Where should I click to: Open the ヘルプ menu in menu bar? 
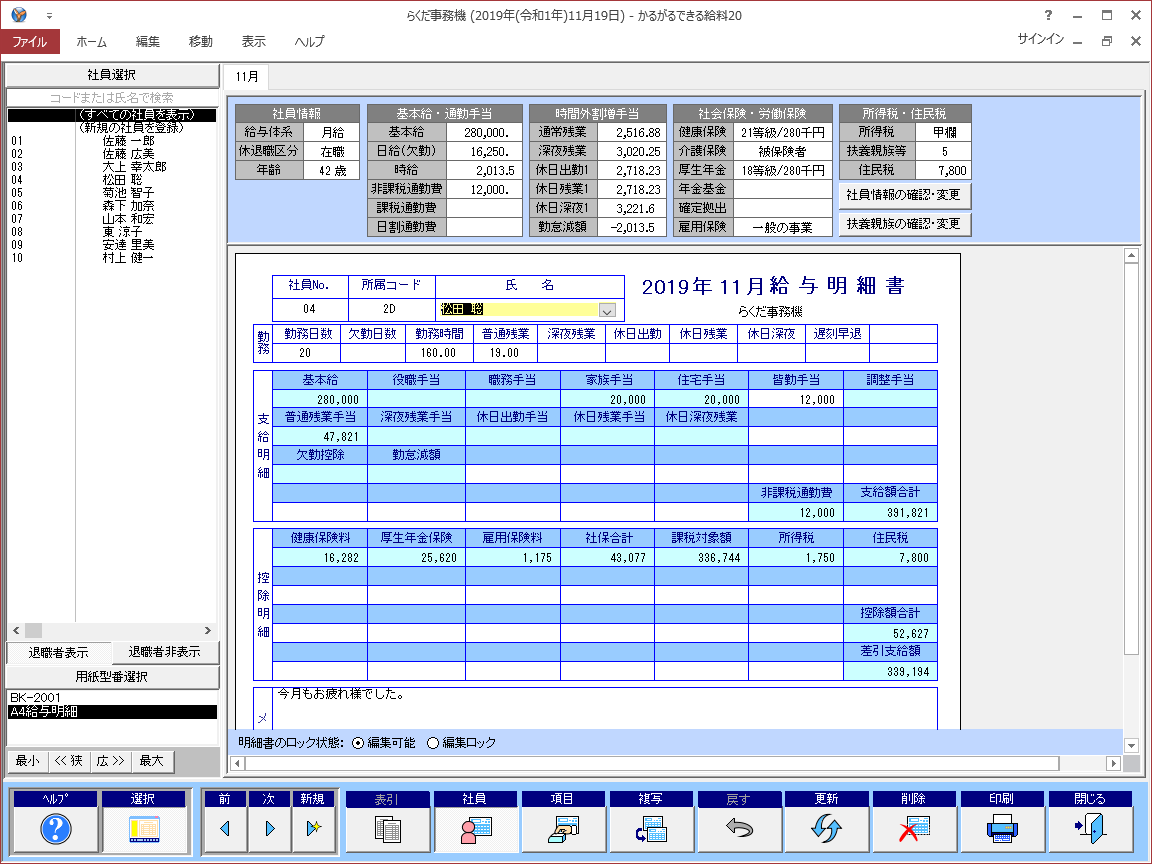click(309, 41)
